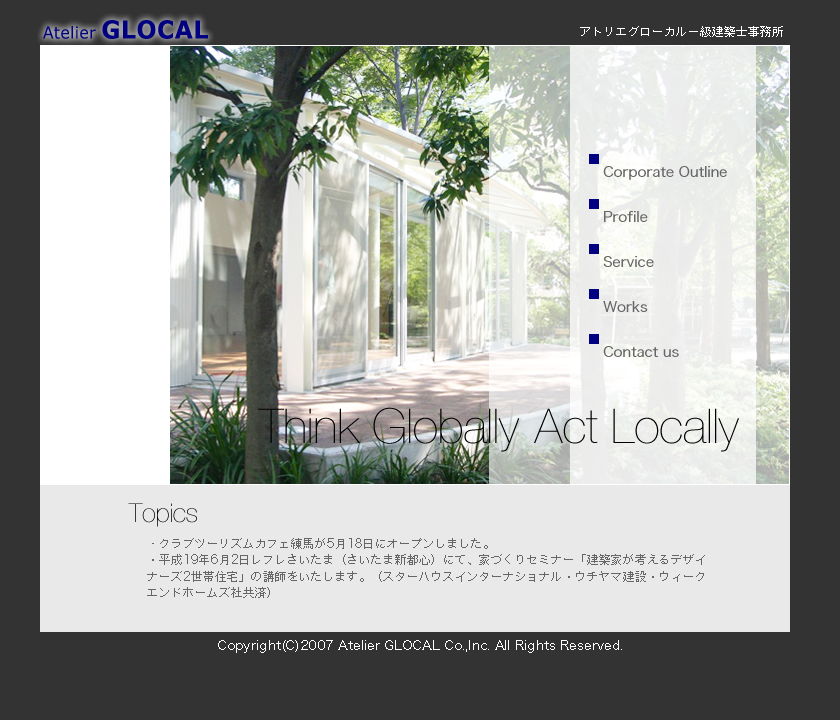Image resolution: width=840 pixels, height=720 pixels.
Task: View the Works page
Action: (625, 307)
